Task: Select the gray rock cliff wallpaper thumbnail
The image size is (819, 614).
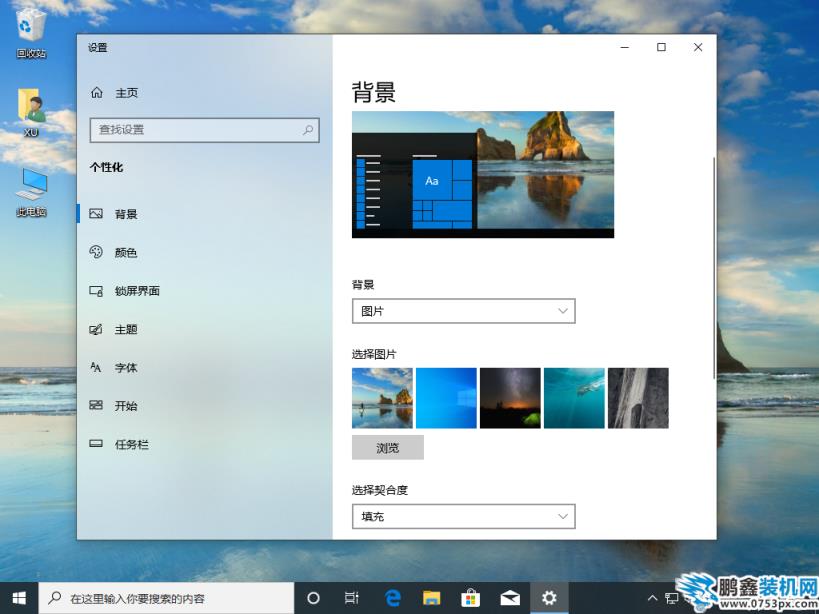Action: pos(638,398)
